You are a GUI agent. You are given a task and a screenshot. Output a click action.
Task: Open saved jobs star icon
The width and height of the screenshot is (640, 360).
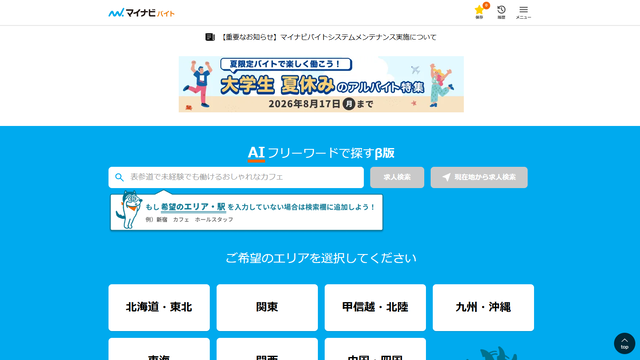coord(479,12)
